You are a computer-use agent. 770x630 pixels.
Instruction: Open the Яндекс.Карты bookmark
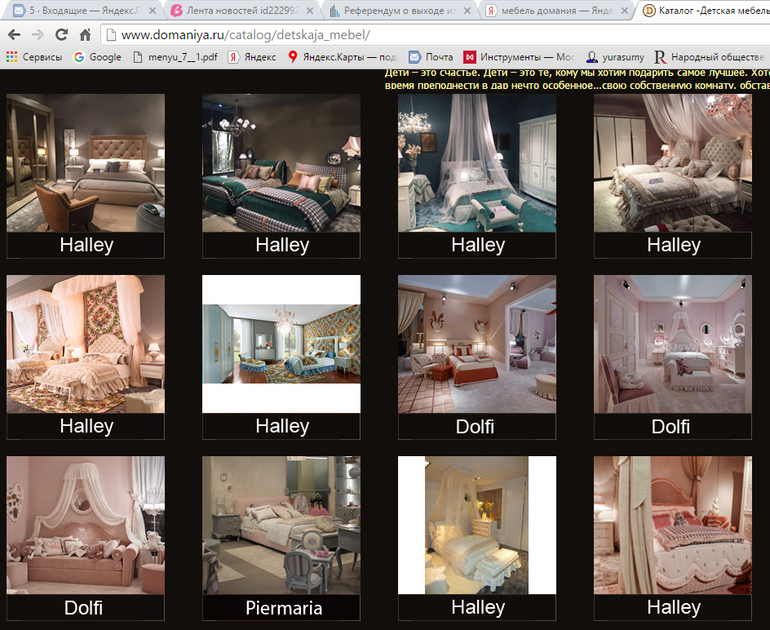(x=342, y=57)
